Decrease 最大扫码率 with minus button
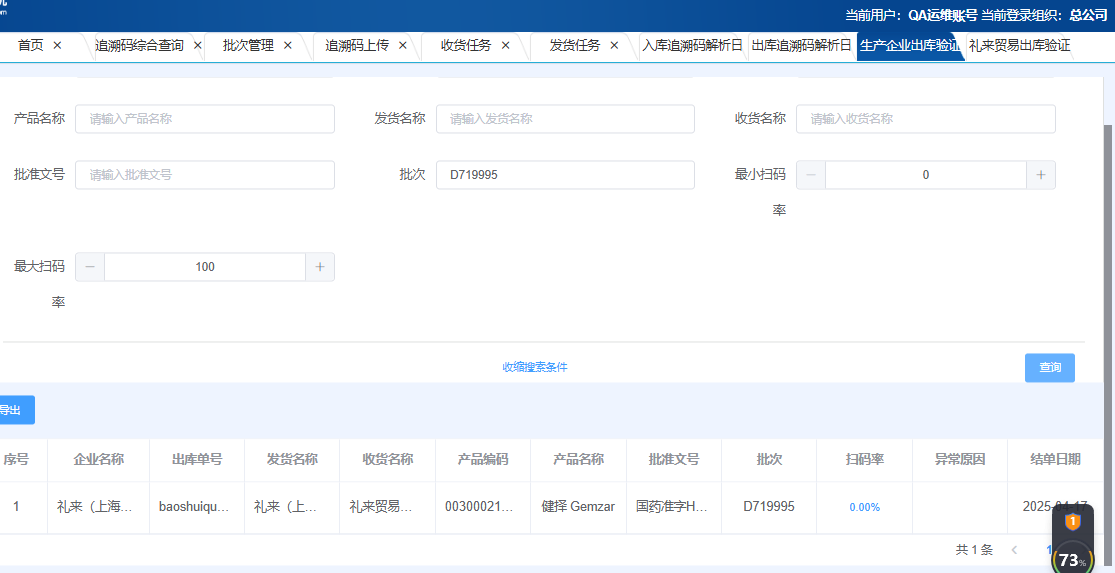Image resolution: width=1115 pixels, height=573 pixels. [x=90, y=267]
